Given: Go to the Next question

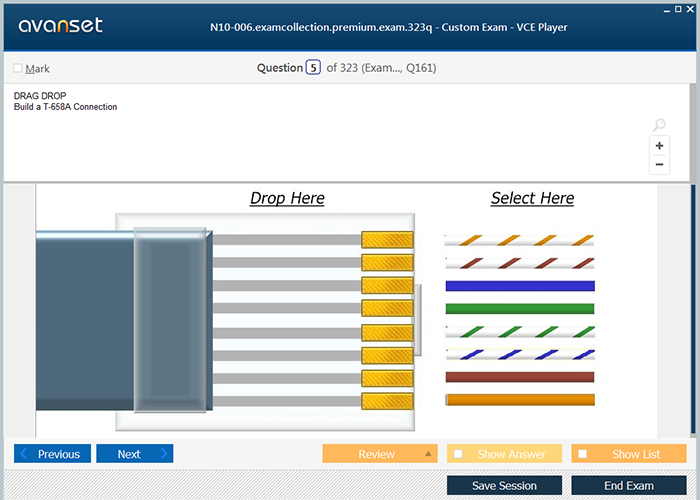Looking at the screenshot, I should (x=134, y=454).
